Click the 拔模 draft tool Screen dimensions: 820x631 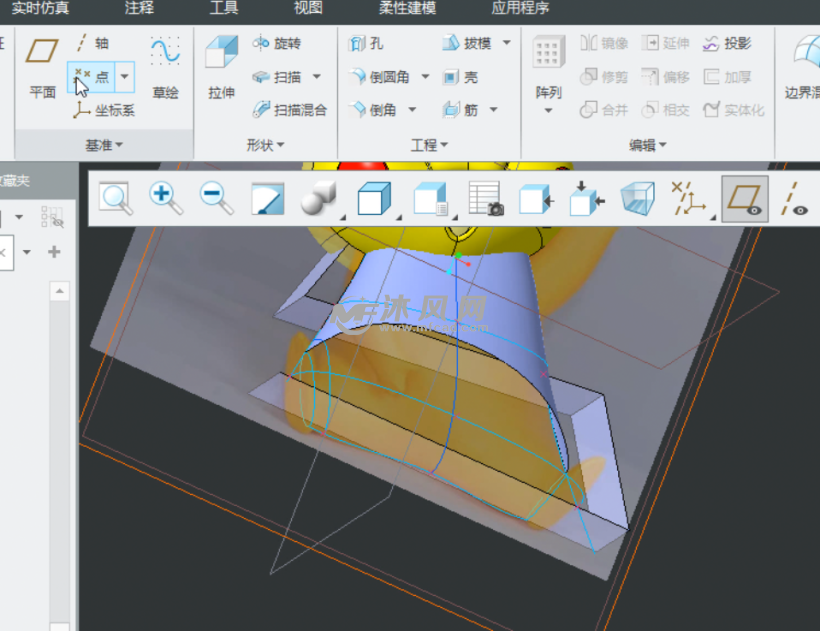(466, 43)
